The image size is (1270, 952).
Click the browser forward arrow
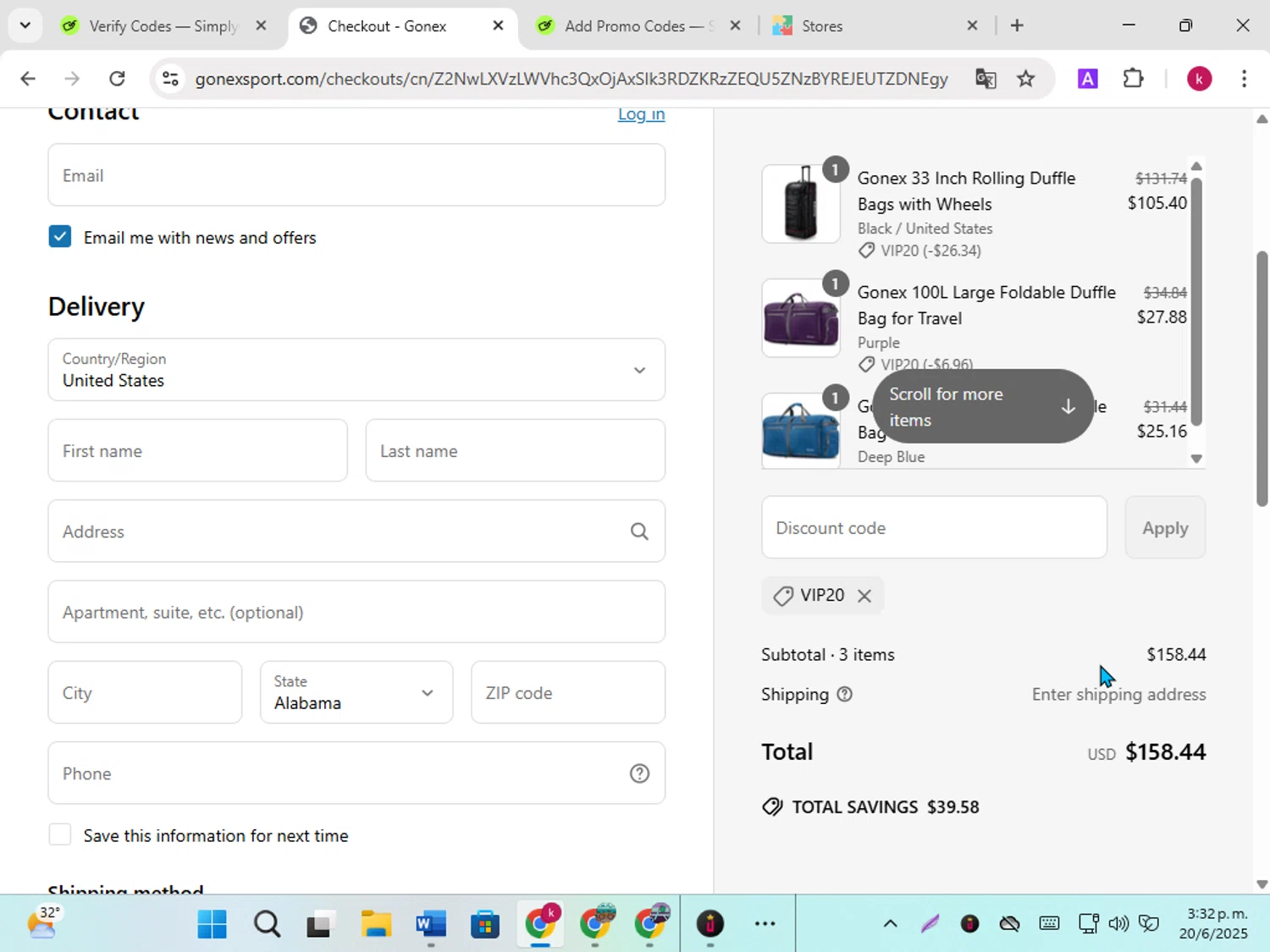tap(72, 79)
